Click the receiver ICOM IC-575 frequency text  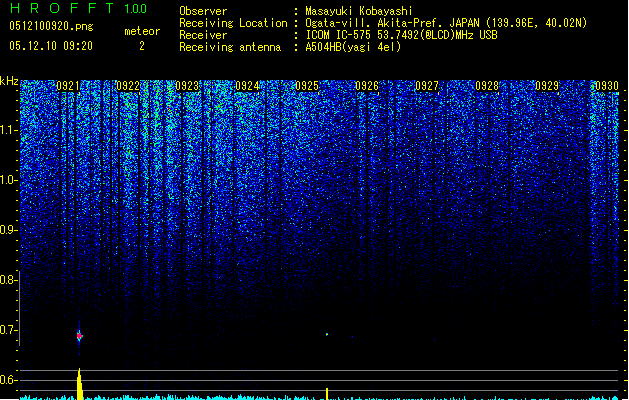point(401,35)
